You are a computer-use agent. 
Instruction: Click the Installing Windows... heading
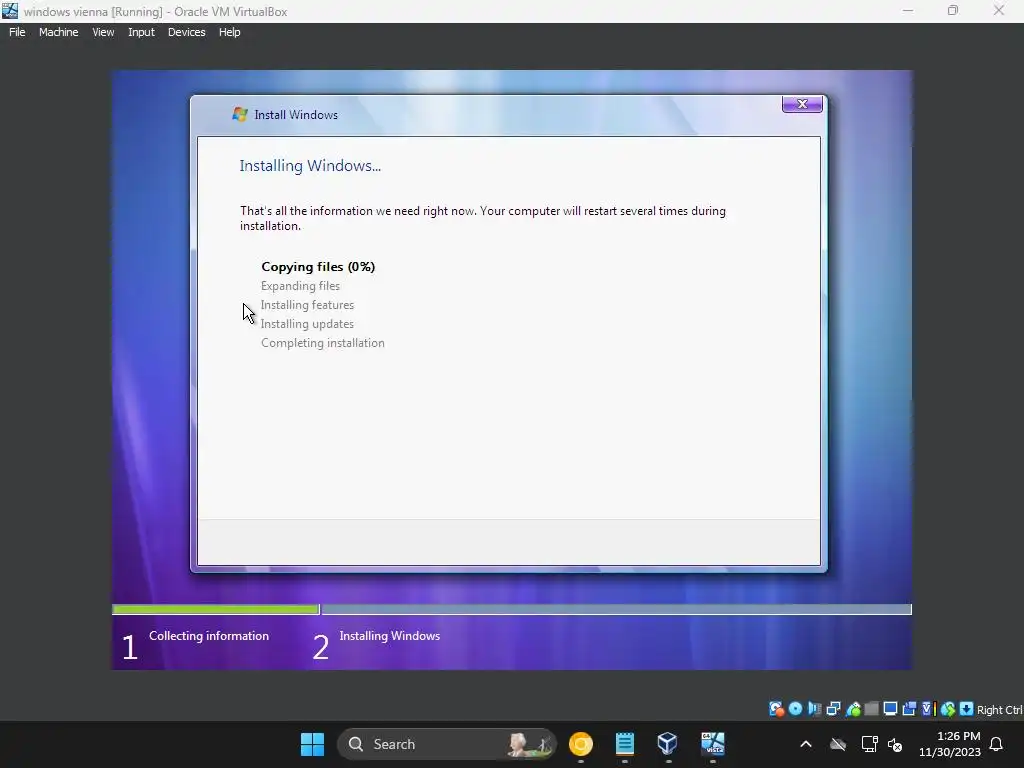[310, 165]
